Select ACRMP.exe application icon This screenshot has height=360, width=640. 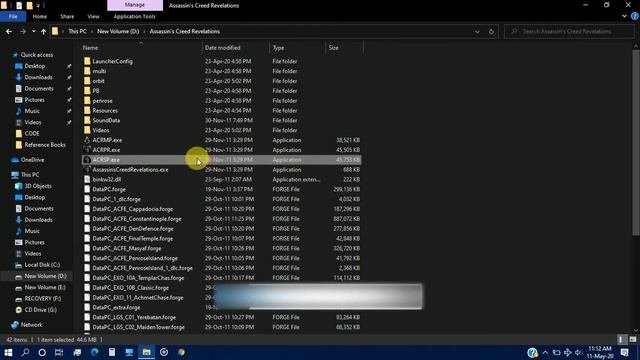coord(87,140)
